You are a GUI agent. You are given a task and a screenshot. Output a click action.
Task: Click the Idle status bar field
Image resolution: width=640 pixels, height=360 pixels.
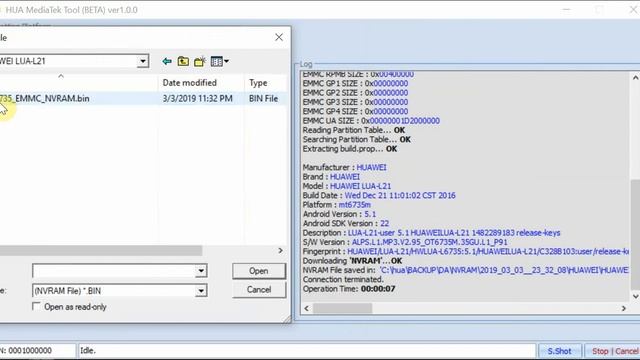[306, 351]
